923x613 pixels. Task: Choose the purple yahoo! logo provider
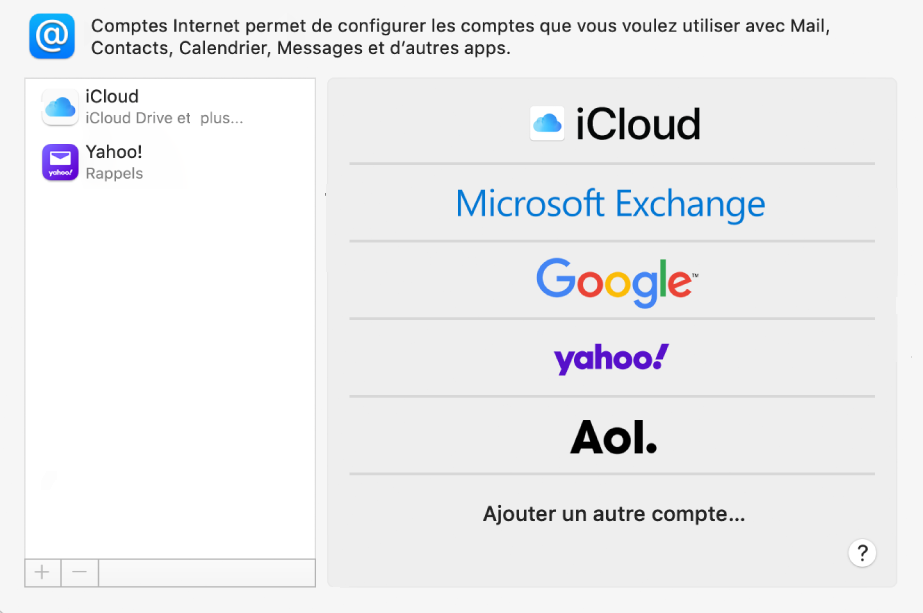tap(612, 359)
